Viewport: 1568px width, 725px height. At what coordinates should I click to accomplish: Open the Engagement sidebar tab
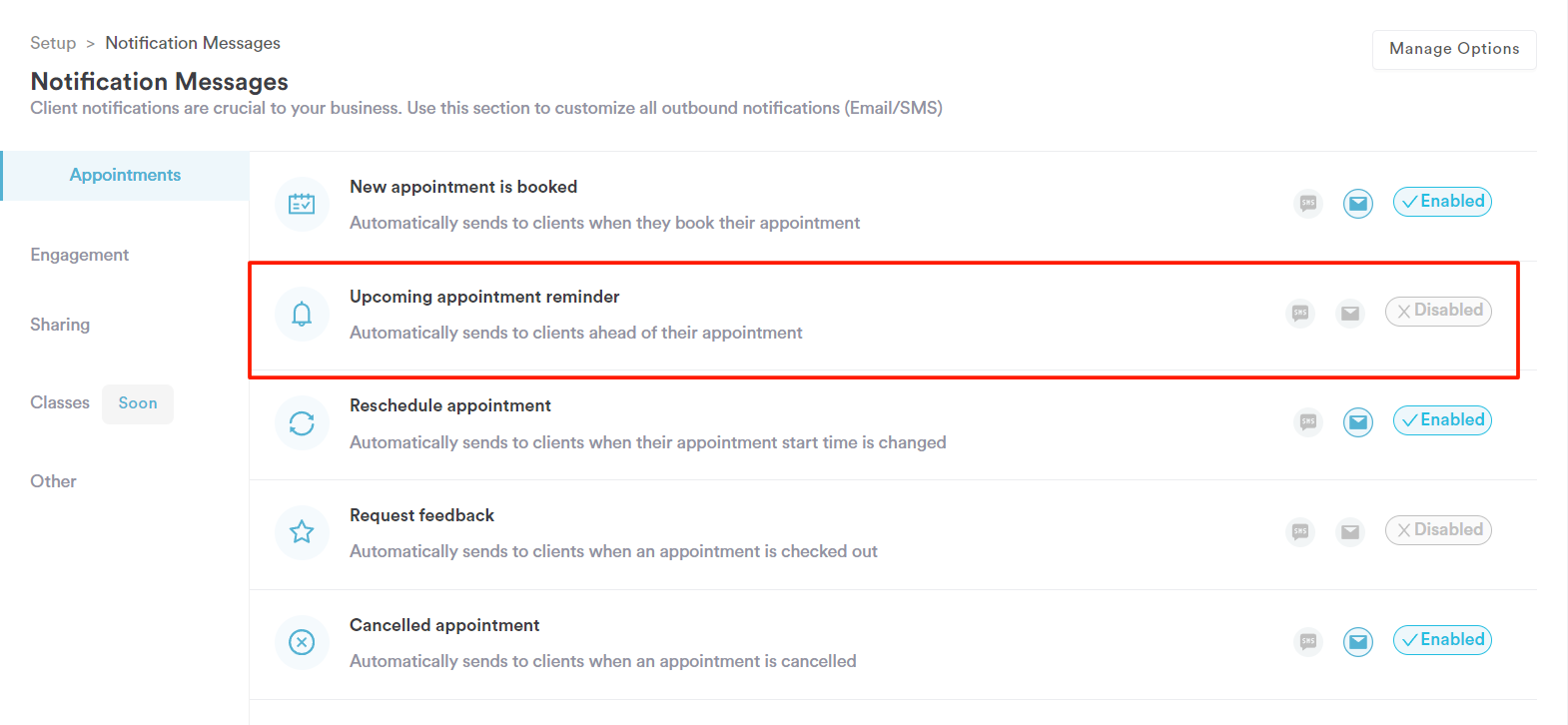[x=80, y=255]
